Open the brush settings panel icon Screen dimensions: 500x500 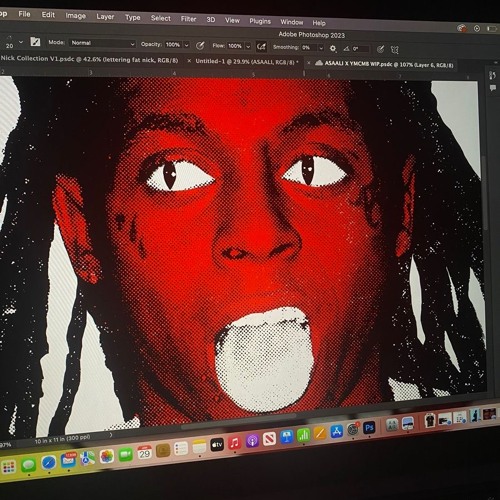click(35, 42)
